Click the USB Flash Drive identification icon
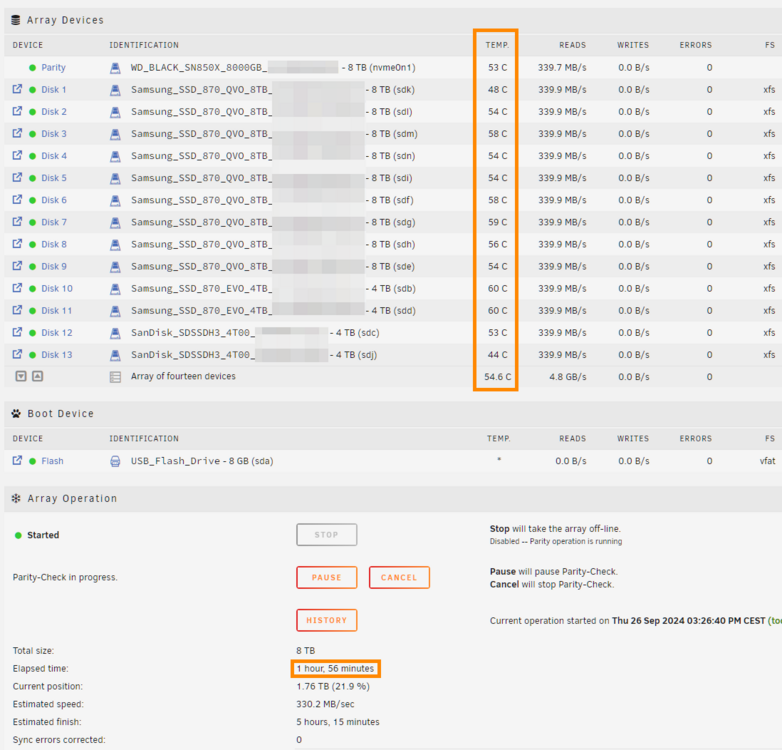The width and height of the screenshot is (782, 750). coord(115,461)
